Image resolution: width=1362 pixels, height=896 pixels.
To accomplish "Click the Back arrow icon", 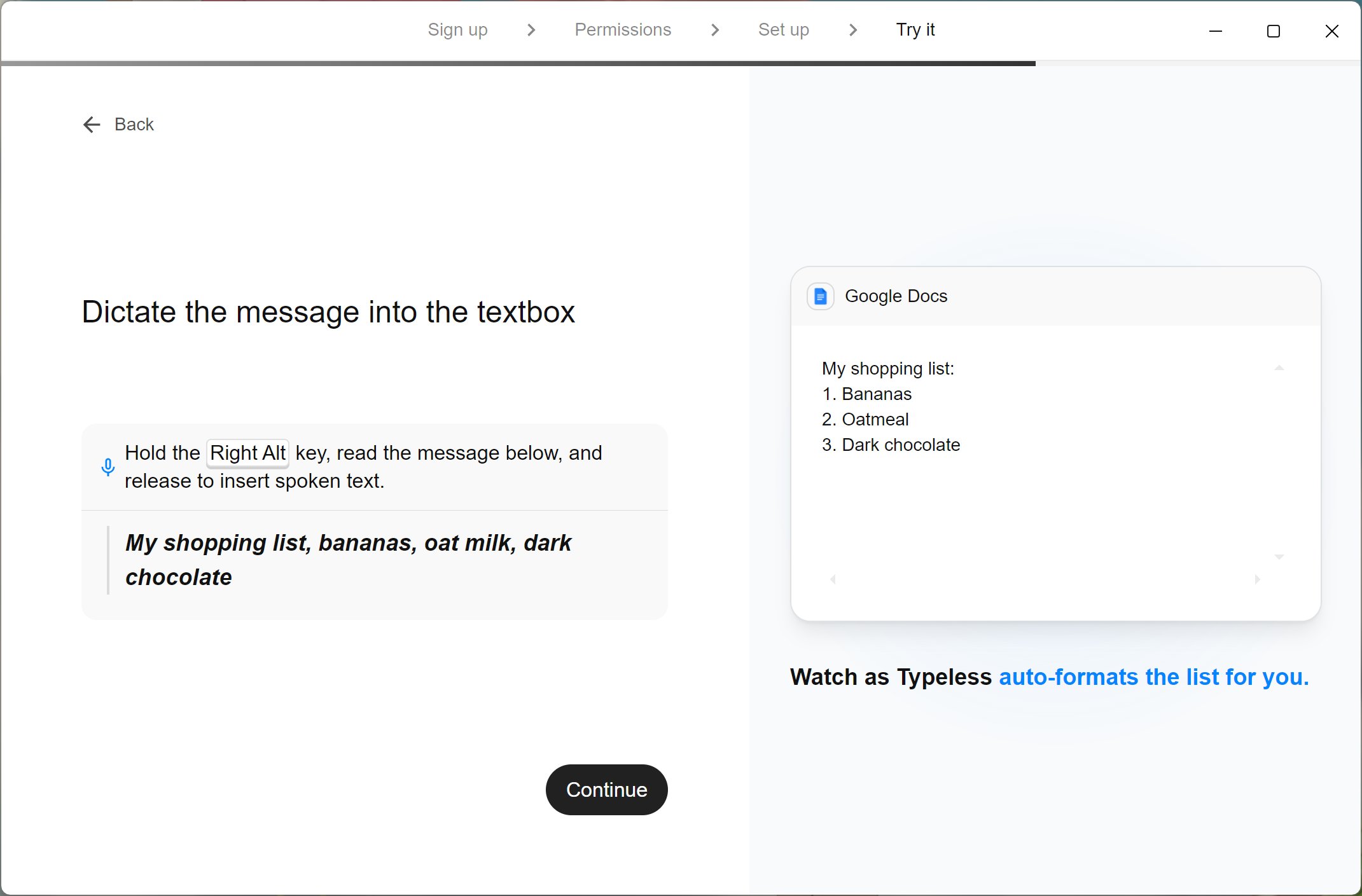I will pos(92,125).
